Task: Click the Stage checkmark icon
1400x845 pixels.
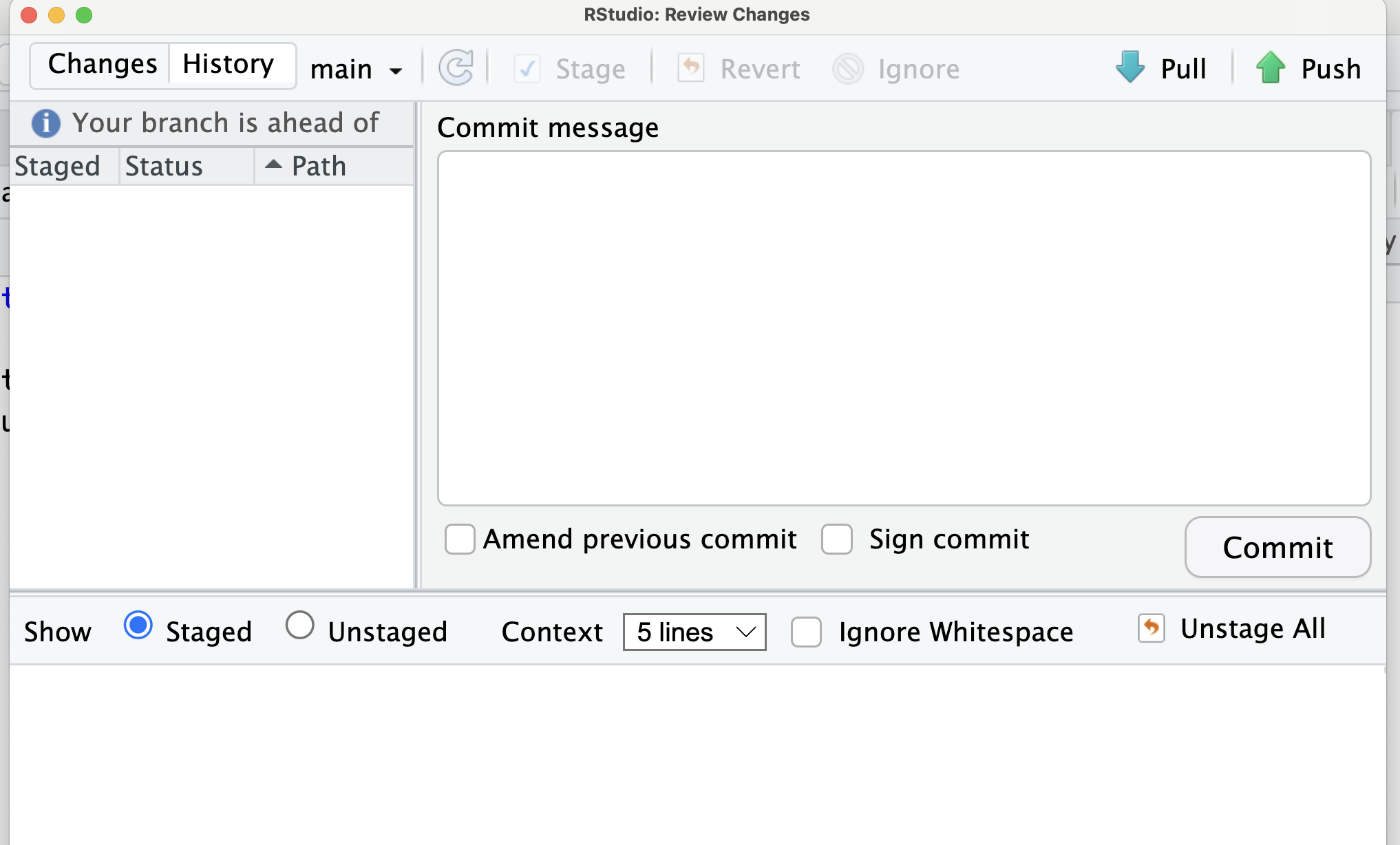Action: (x=527, y=69)
